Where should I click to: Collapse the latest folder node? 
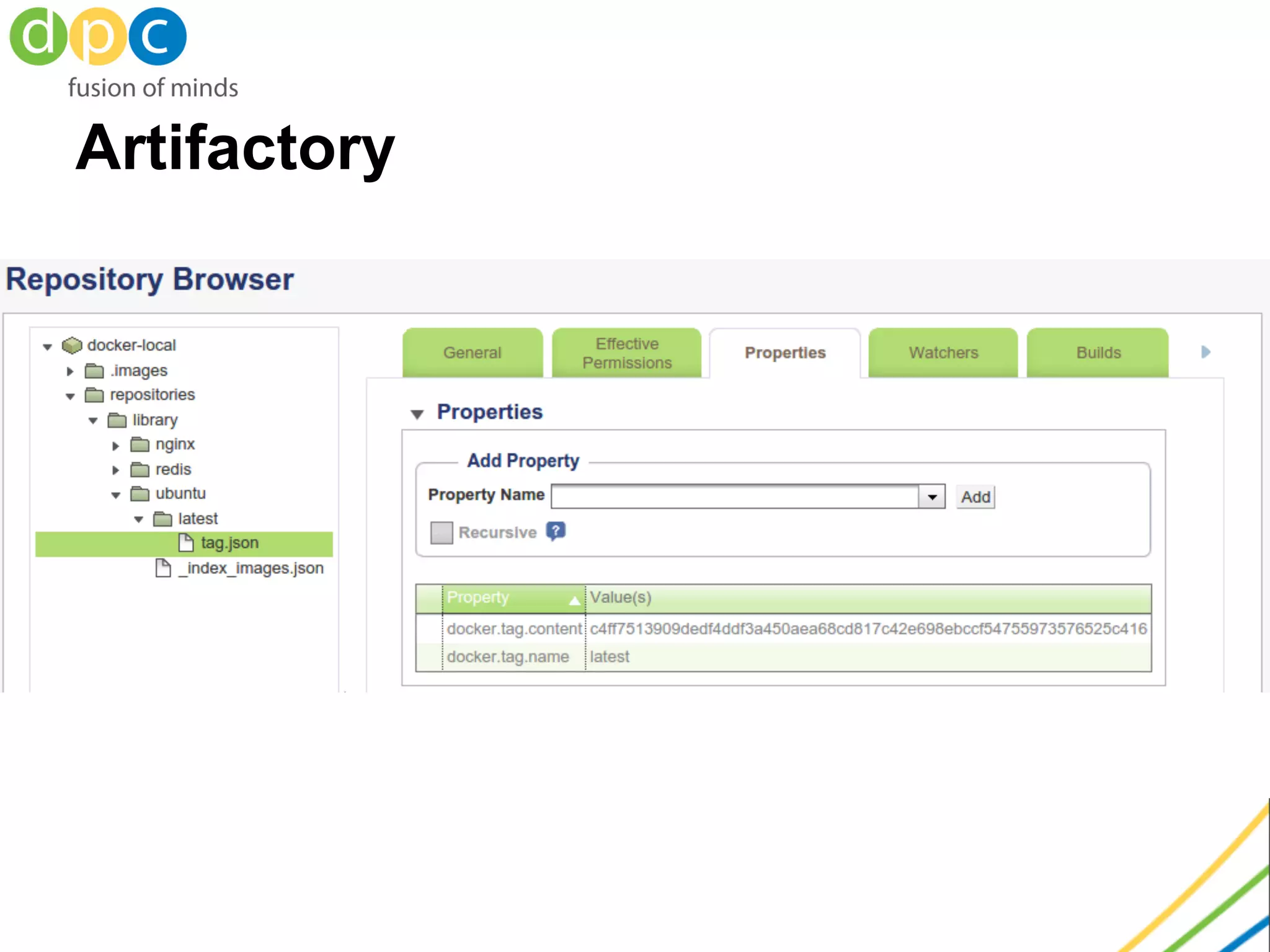pyautogui.click(x=139, y=519)
